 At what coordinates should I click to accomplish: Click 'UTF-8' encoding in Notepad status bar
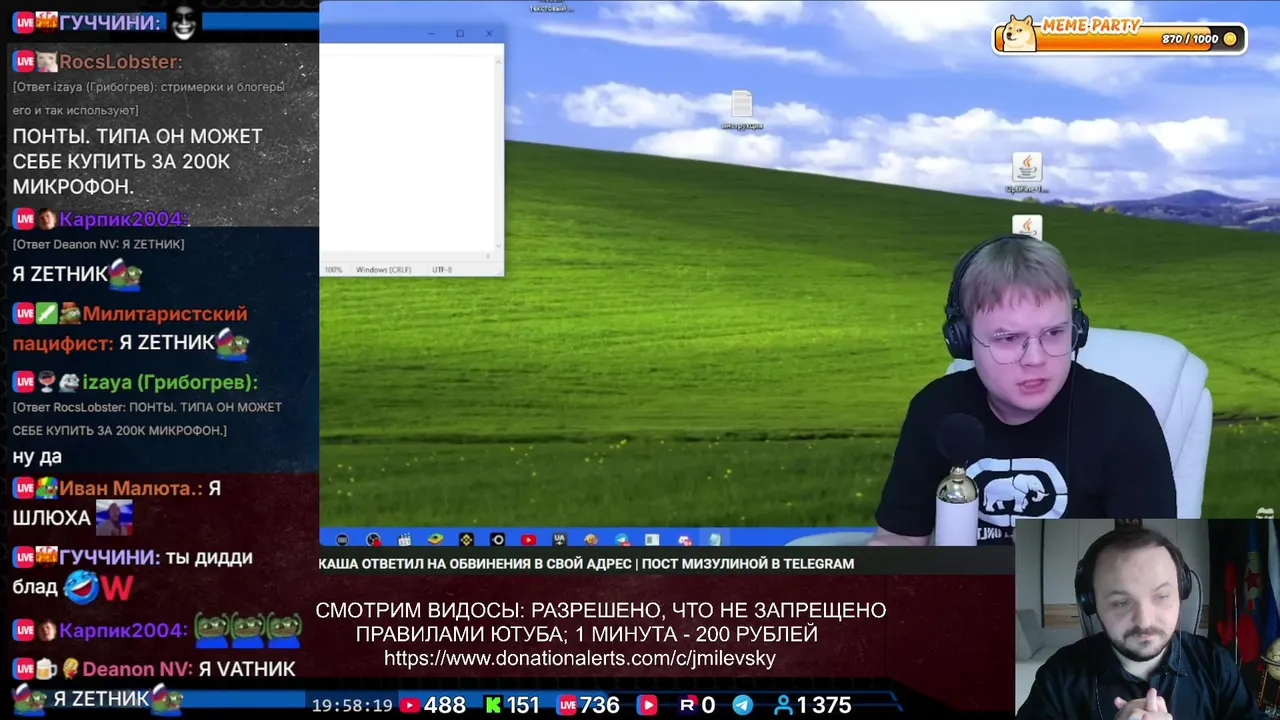pyautogui.click(x=442, y=270)
